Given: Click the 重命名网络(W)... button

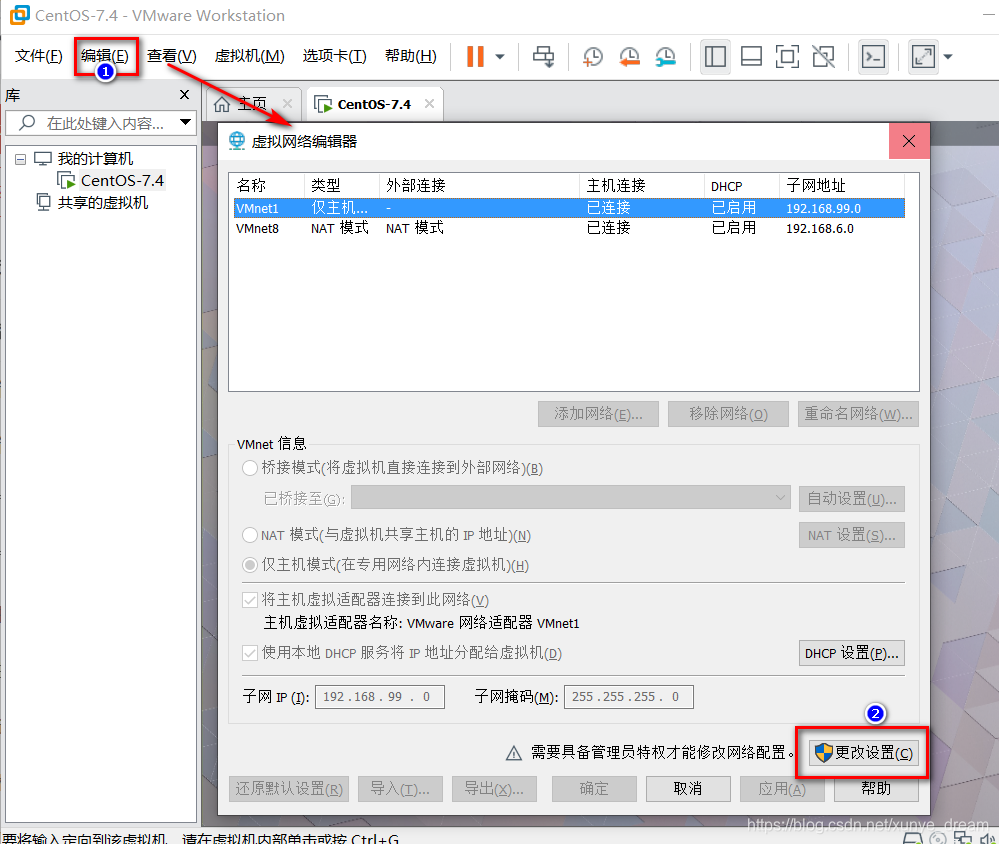Looking at the screenshot, I should click(858, 414).
